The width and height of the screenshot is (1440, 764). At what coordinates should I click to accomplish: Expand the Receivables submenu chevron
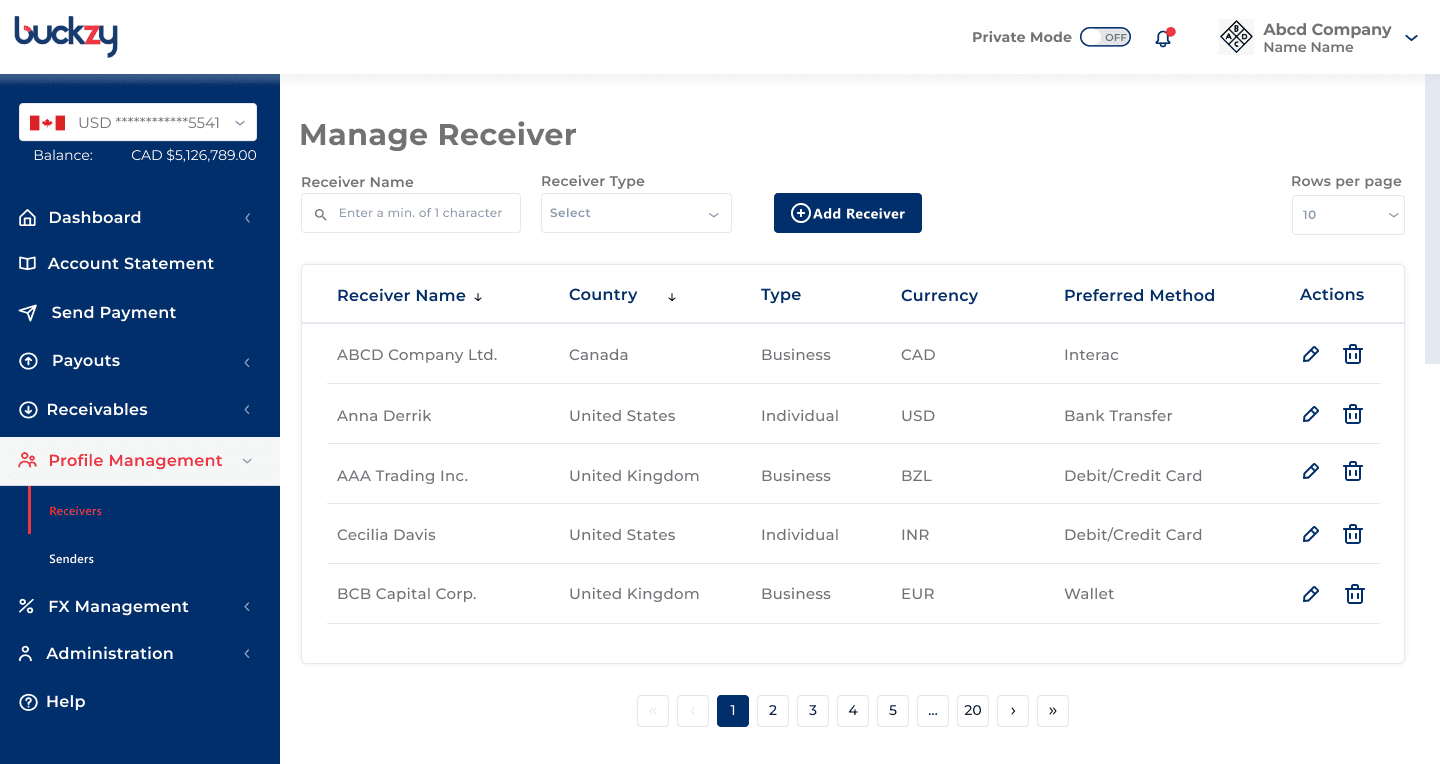(247, 410)
